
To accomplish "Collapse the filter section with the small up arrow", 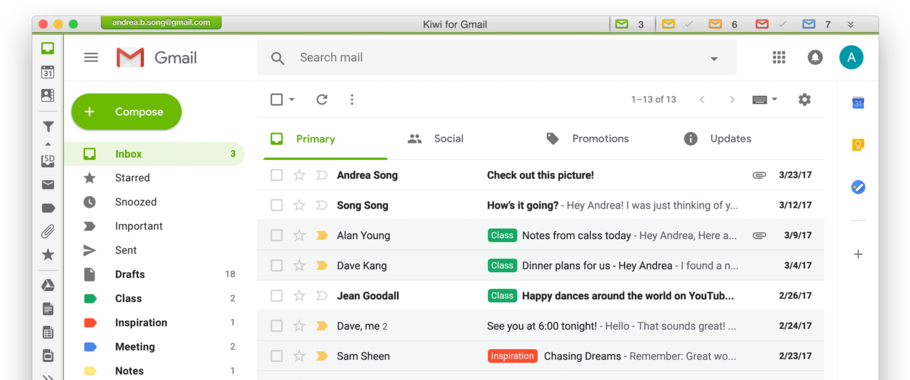I will click(x=48, y=144).
